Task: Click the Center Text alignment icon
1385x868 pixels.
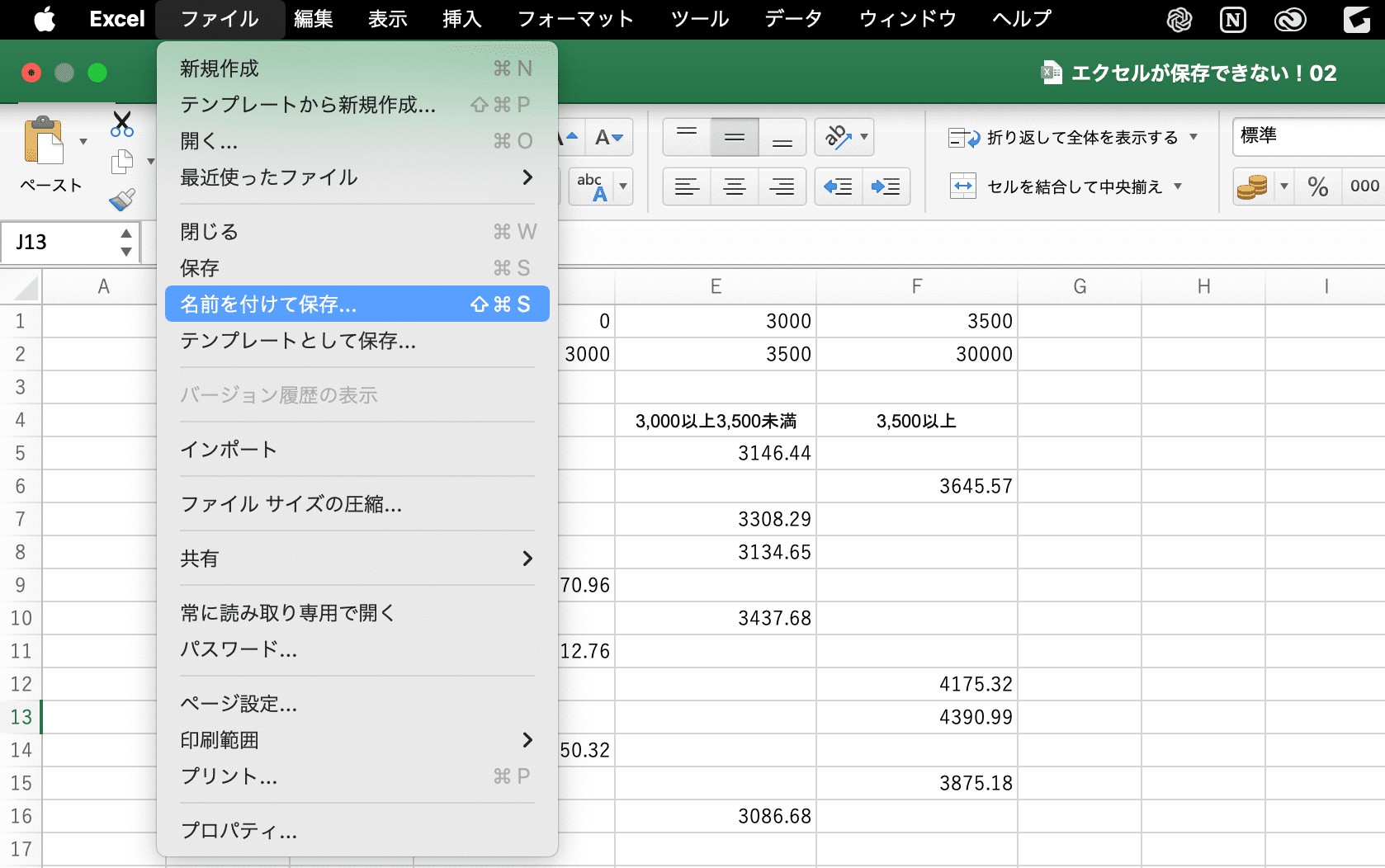Action: tap(734, 186)
